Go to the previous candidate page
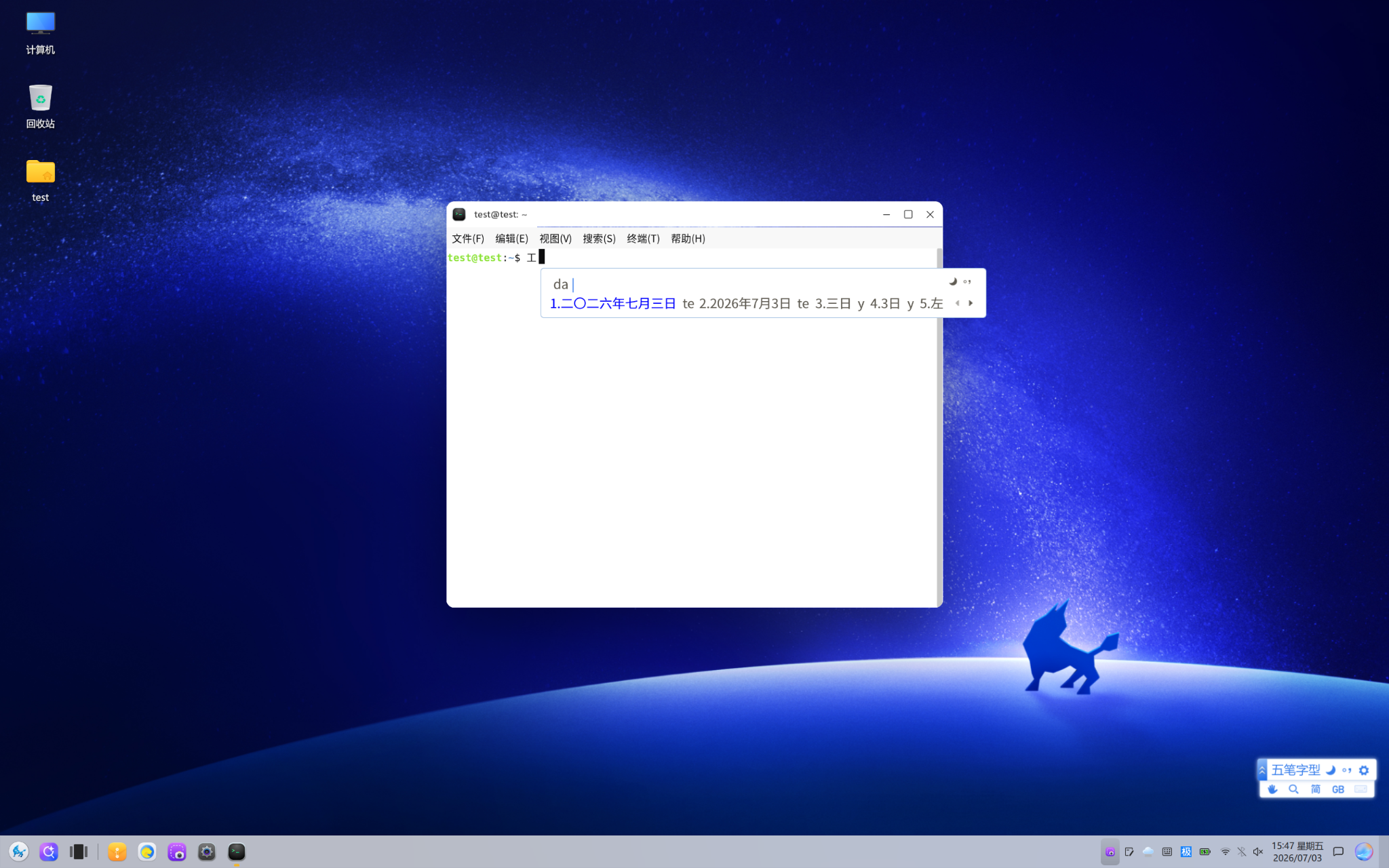The image size is (1389, 868). coord(957,303)
